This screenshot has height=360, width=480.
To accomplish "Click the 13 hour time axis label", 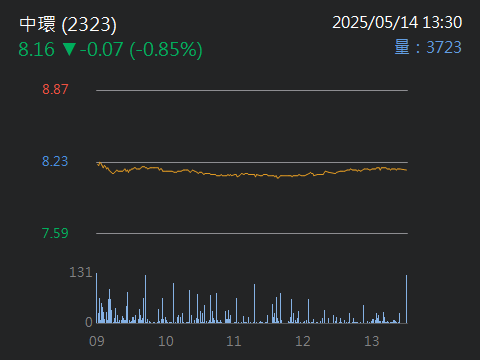I will [x=372, y=341].
